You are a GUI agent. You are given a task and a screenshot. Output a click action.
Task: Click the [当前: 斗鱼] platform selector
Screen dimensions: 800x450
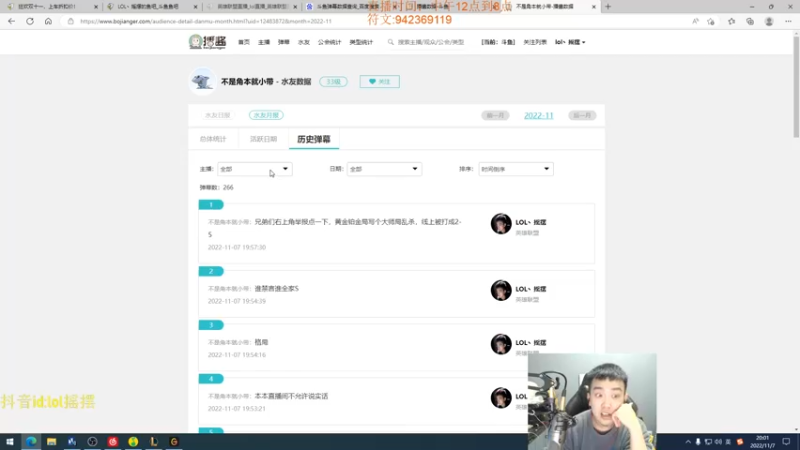(498, 42)
